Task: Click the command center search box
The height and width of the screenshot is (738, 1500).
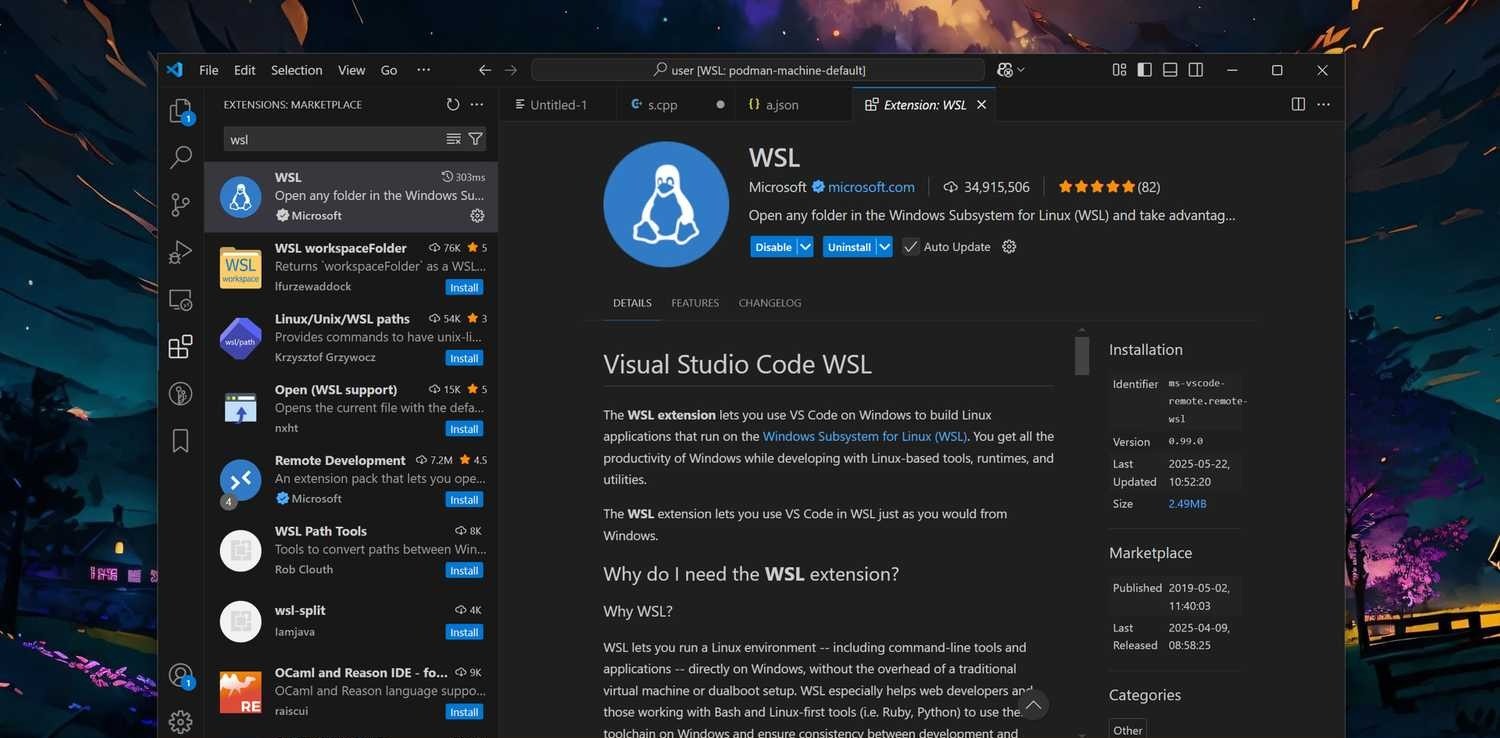Action: coord(758,70)
